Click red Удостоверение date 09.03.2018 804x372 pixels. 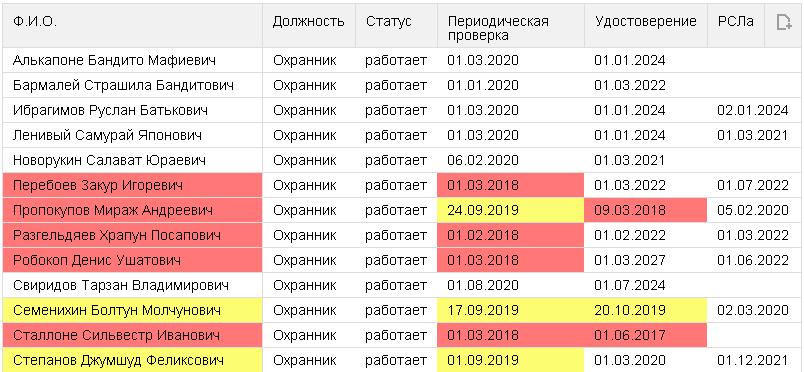646,210
